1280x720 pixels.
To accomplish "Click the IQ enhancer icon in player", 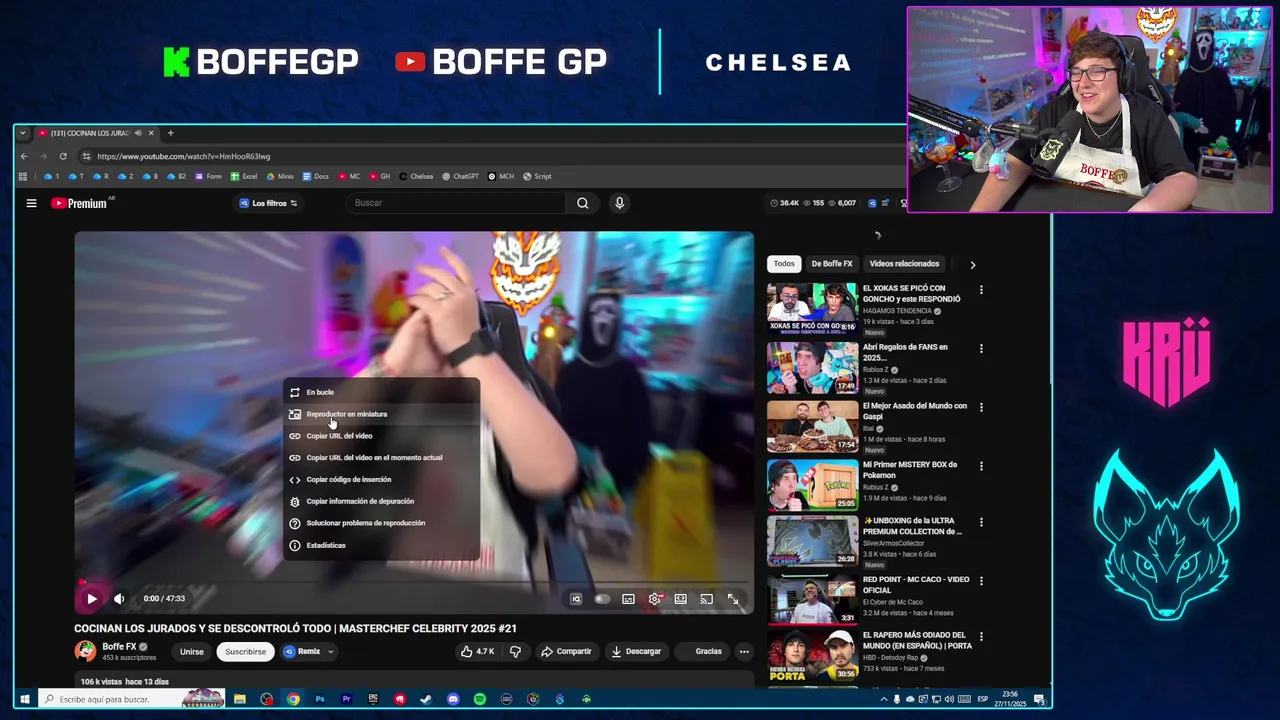I will pyautogui.click(x=576, y=599).
